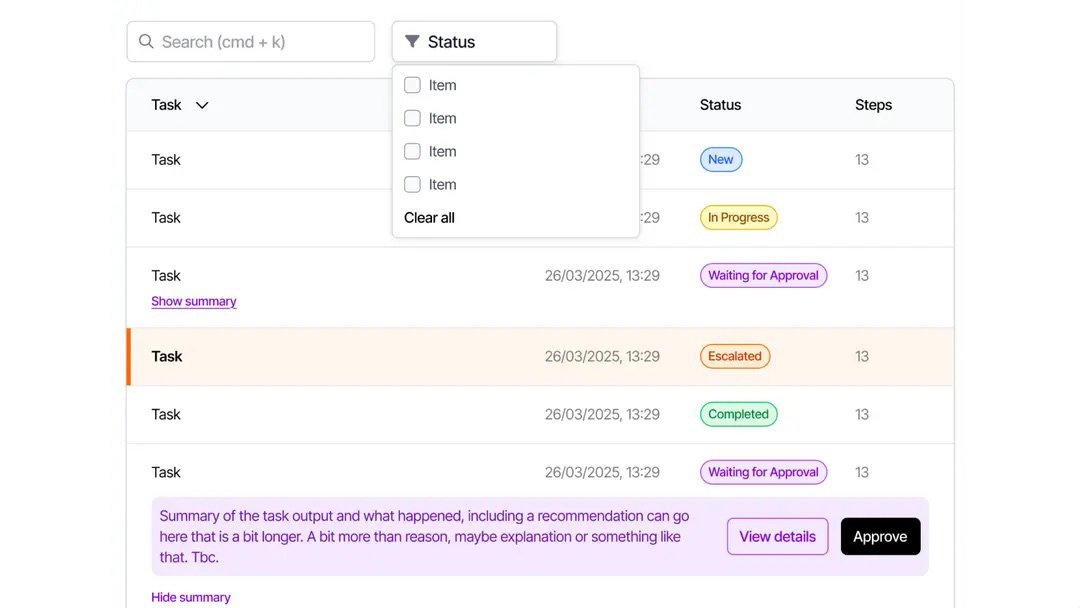Click the Steps column header
The height and width of the screenshot is (608, 1080).
(x=873, y=105)
